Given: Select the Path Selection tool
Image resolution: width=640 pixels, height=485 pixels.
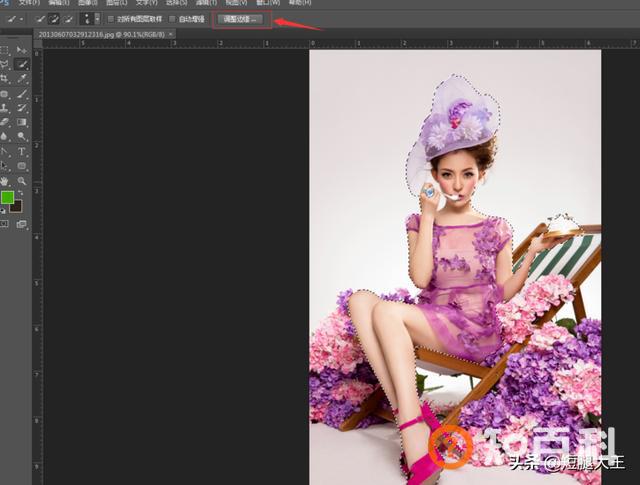Looking at the screenshot, I should coord(4,166).
